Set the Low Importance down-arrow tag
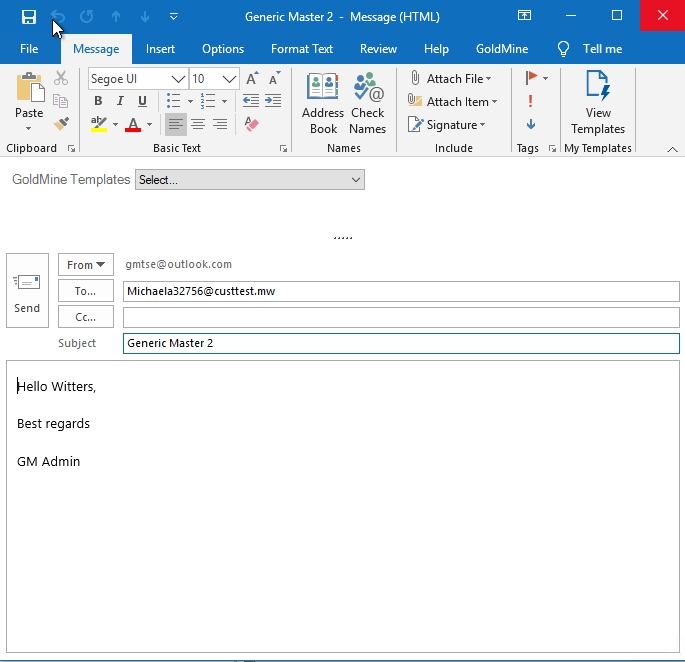The width and height of the screenshot is (685, 662). [x=530, y=124]
